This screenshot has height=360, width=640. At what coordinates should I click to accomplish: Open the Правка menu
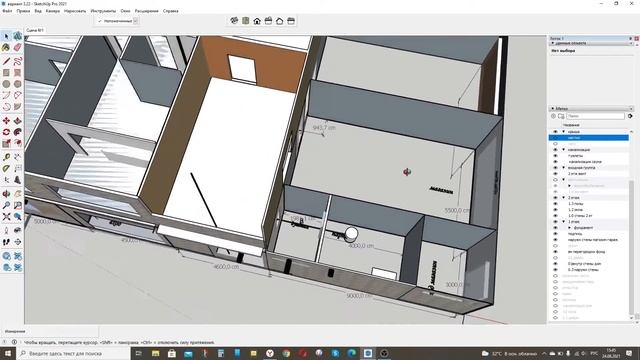coord(23,11)
